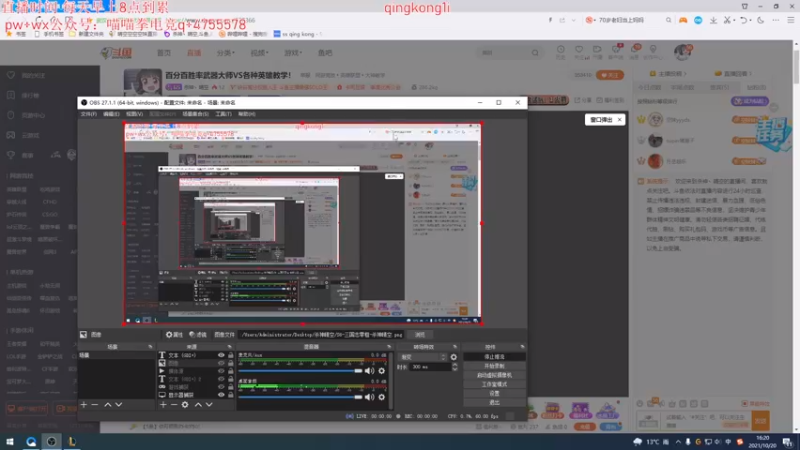
Task: Click 启动虚拟摄像机 button
Action: point(494,375)
